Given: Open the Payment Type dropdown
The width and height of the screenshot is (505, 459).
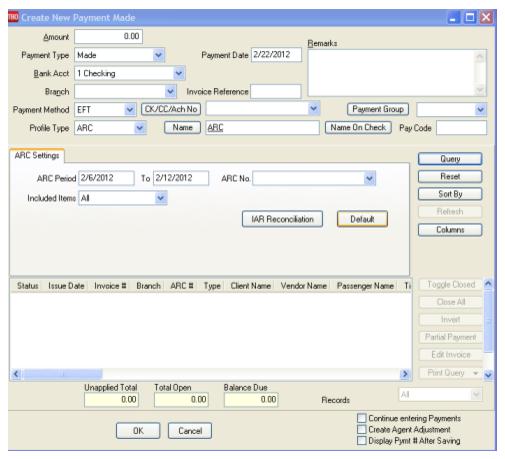Looking at the screenshot, I should pos(159,55).
